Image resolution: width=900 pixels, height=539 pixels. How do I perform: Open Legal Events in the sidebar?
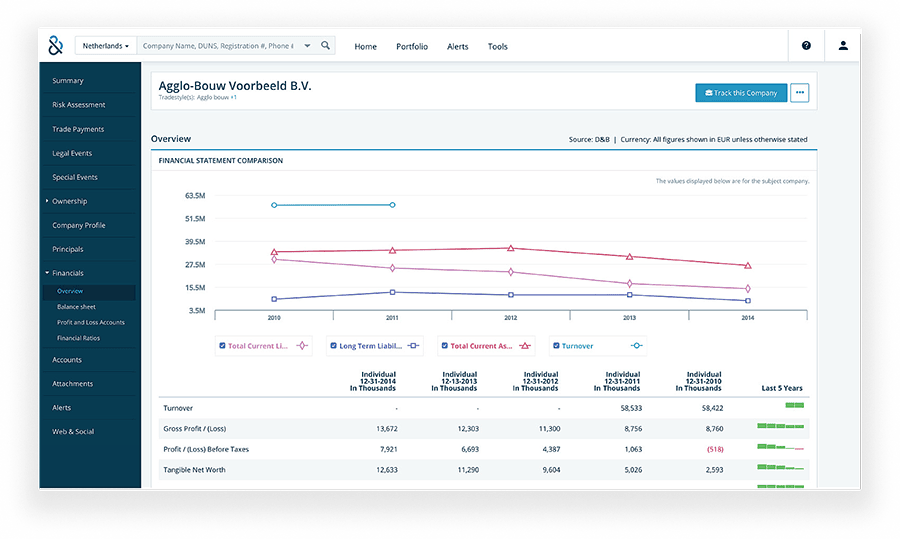click(72, 153)
